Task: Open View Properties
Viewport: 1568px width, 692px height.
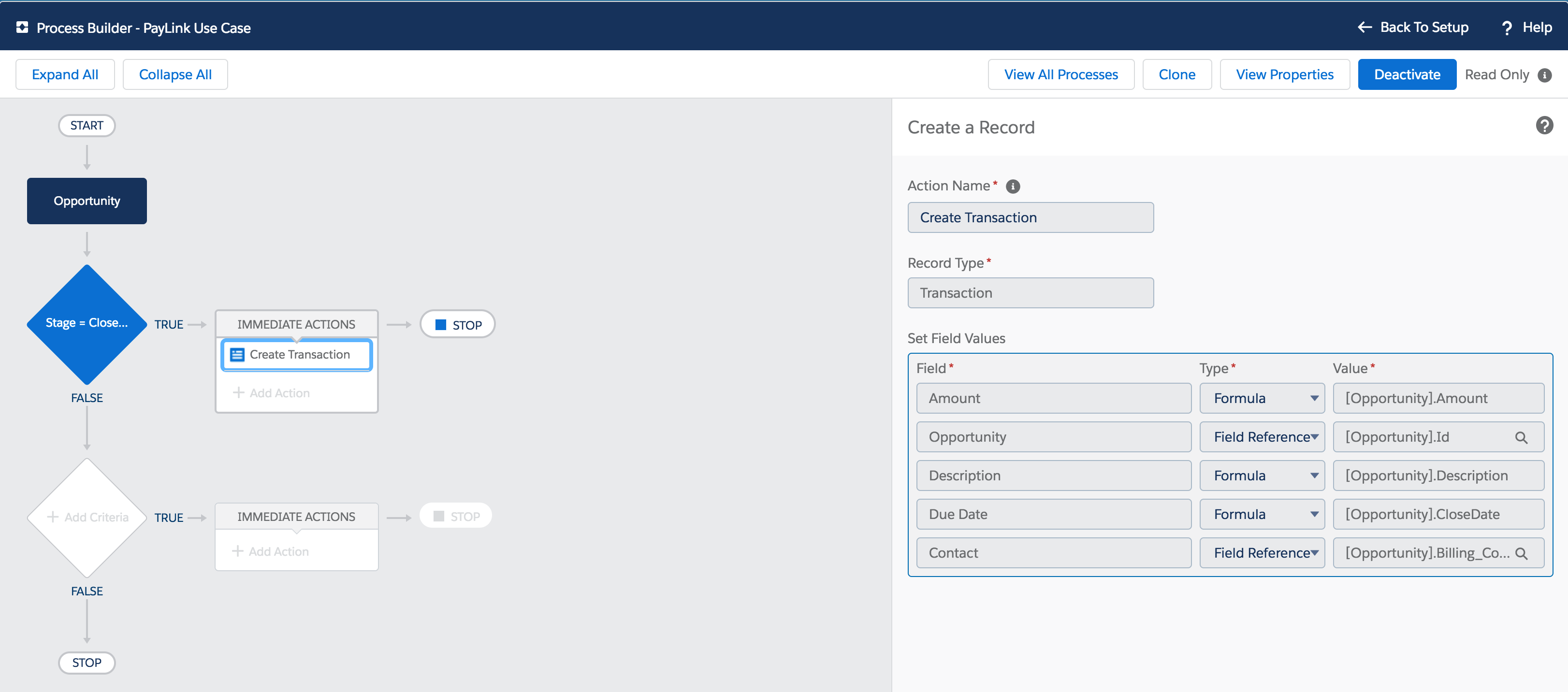Action: pos(1284,75)
